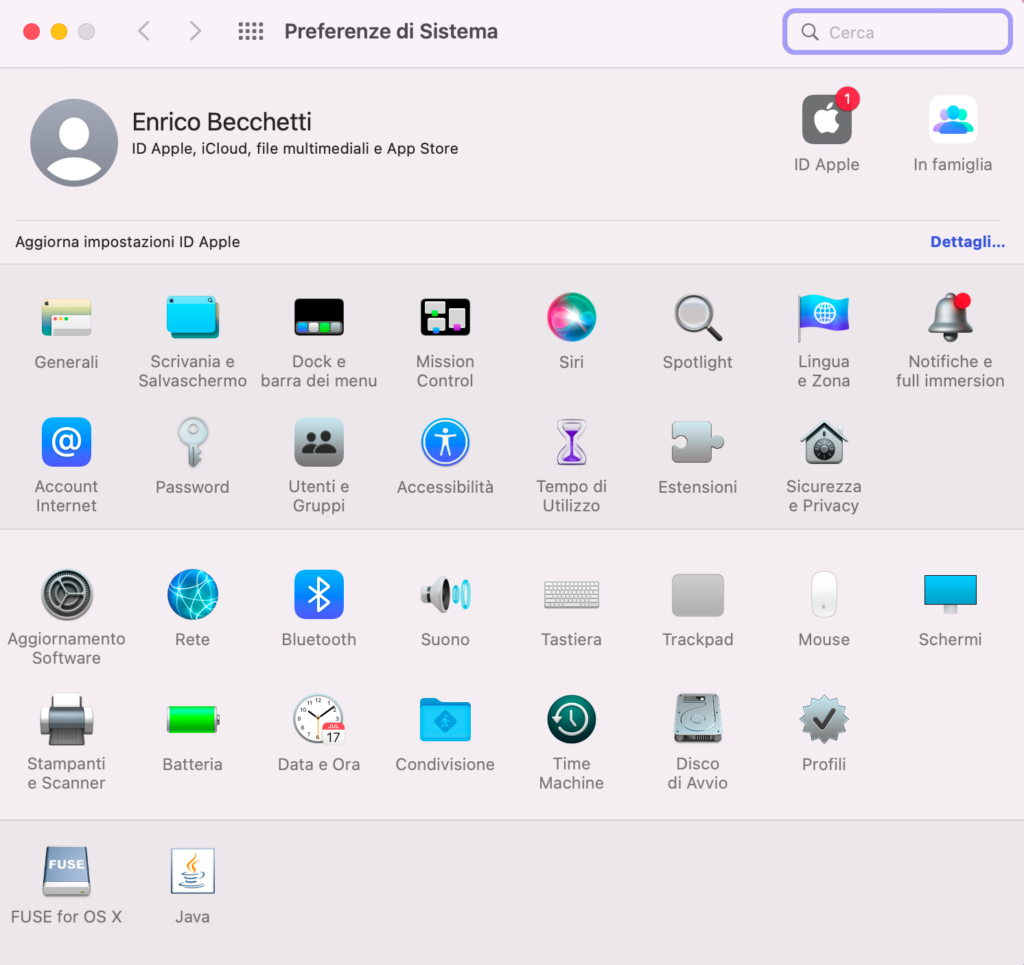Open Mouse preferences
The image size is (1024, 965).
[824, 595]
